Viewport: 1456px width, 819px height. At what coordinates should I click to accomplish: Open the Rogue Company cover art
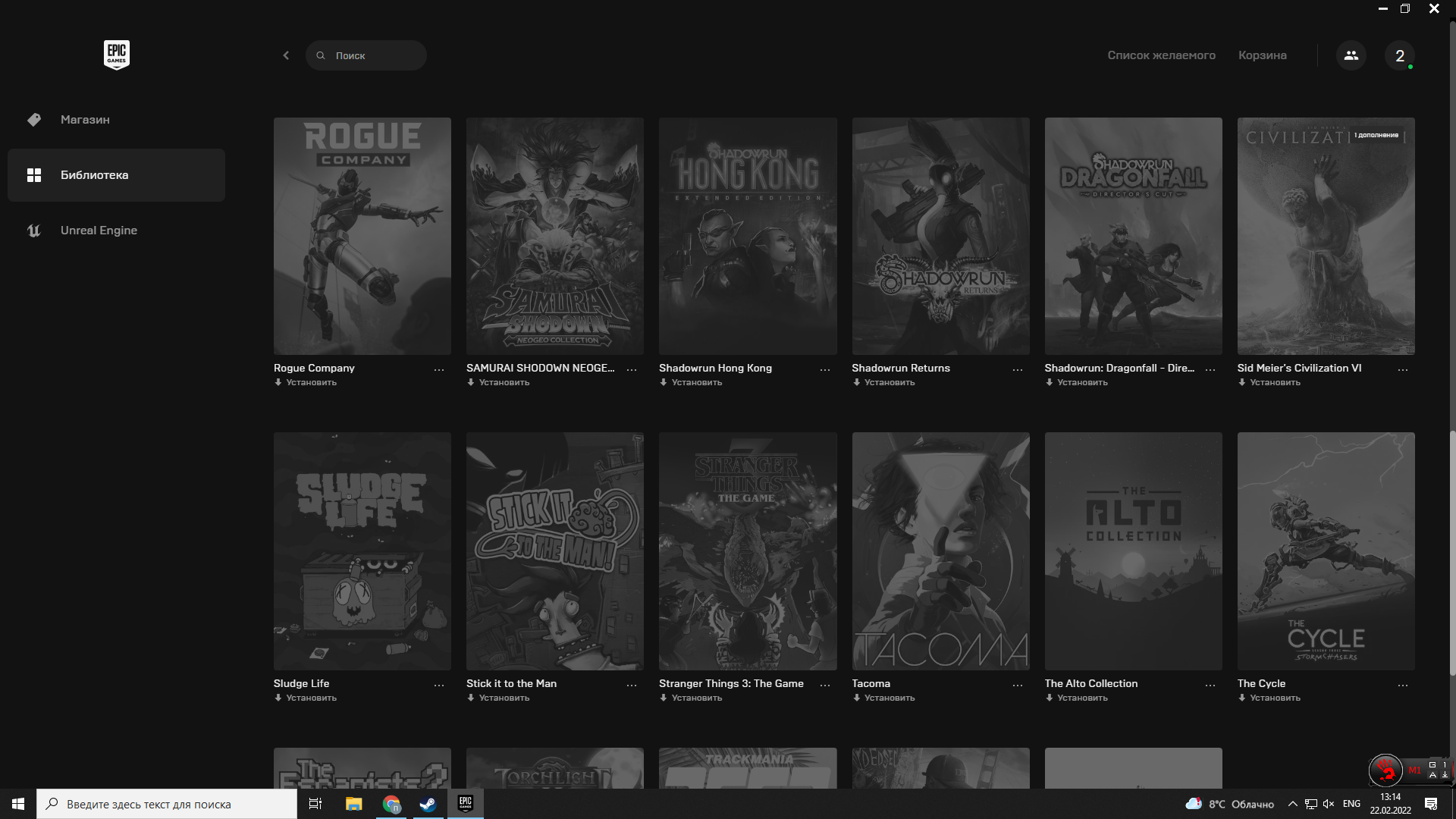coord(362,236)
